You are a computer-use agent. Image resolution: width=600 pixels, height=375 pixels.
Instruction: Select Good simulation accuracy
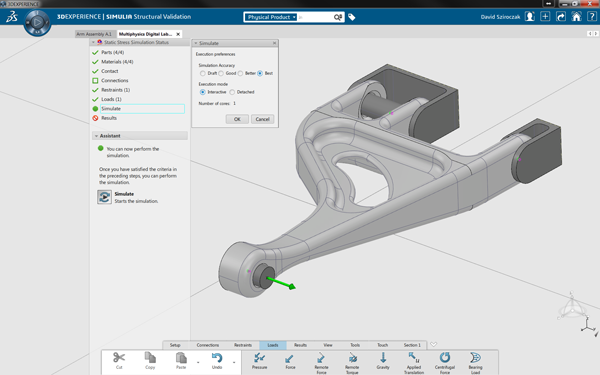tap(221, 73)
